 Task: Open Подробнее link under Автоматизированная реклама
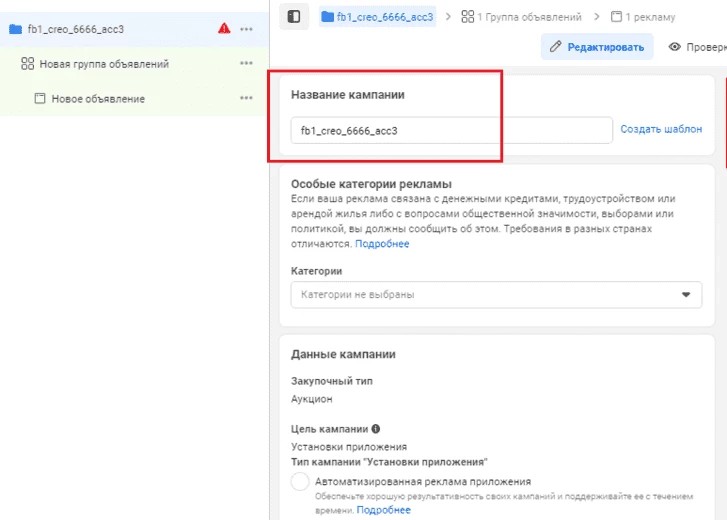[x=383, y=510]
